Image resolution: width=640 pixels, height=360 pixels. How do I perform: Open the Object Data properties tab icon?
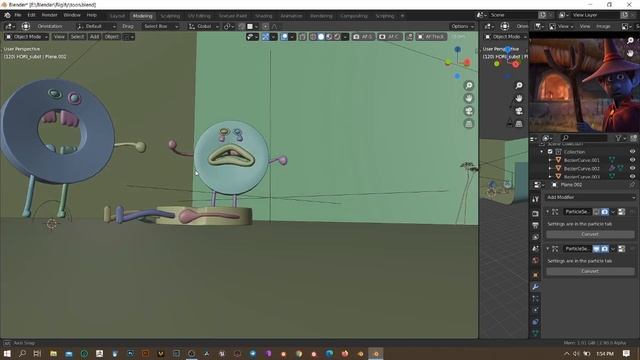(x=536, y=333)
